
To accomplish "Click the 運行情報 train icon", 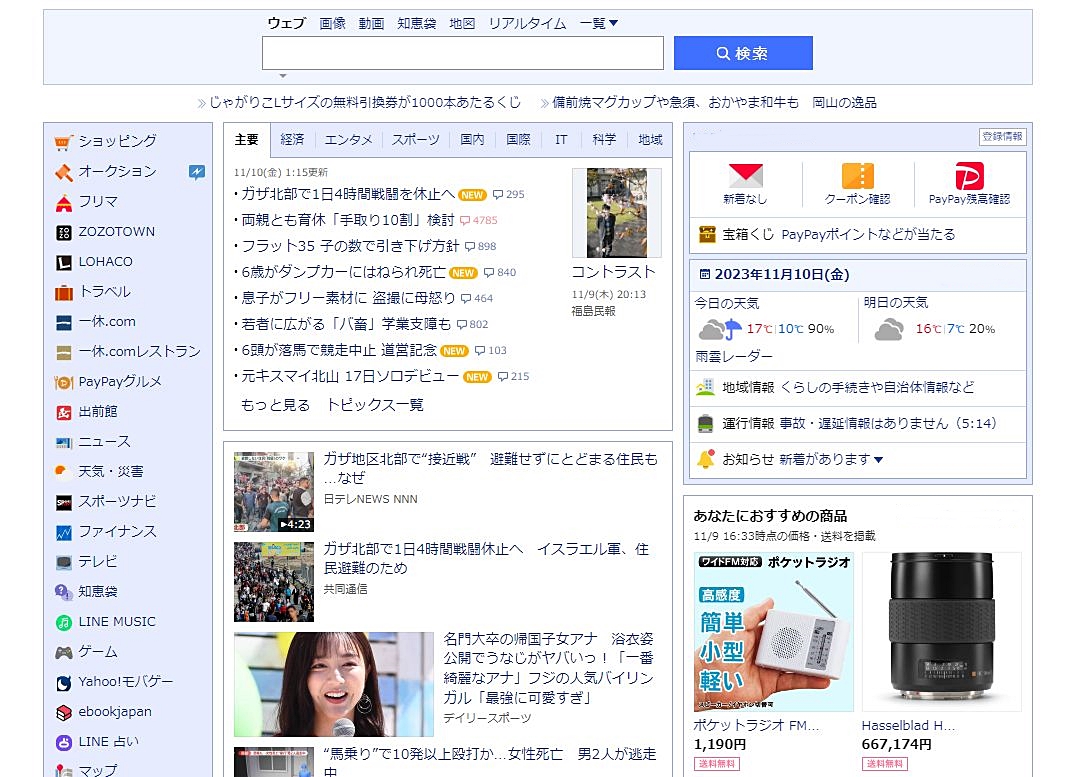I will pos(705,423).
